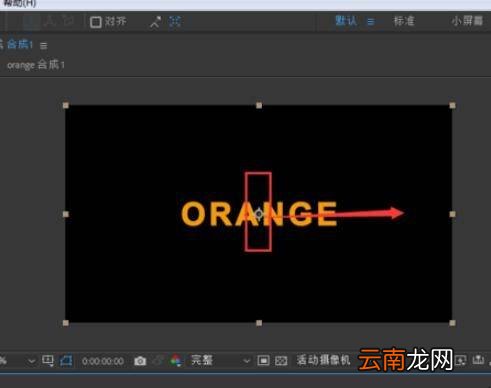Toggle the region of interest icon

click(x=263, y=361)
